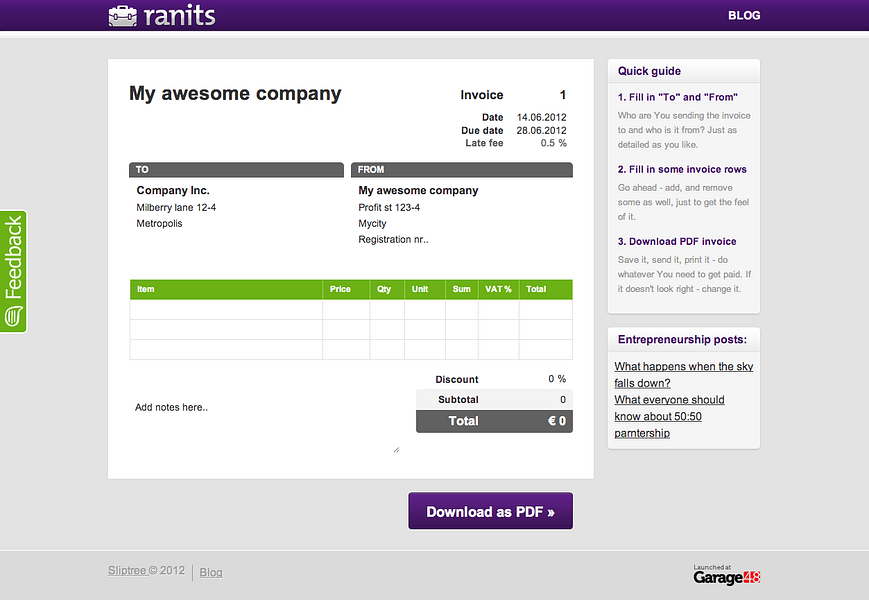Click first row Item cell
This screenshot has height=600, width=869.
pyautogui.click(x=226, y=310)
